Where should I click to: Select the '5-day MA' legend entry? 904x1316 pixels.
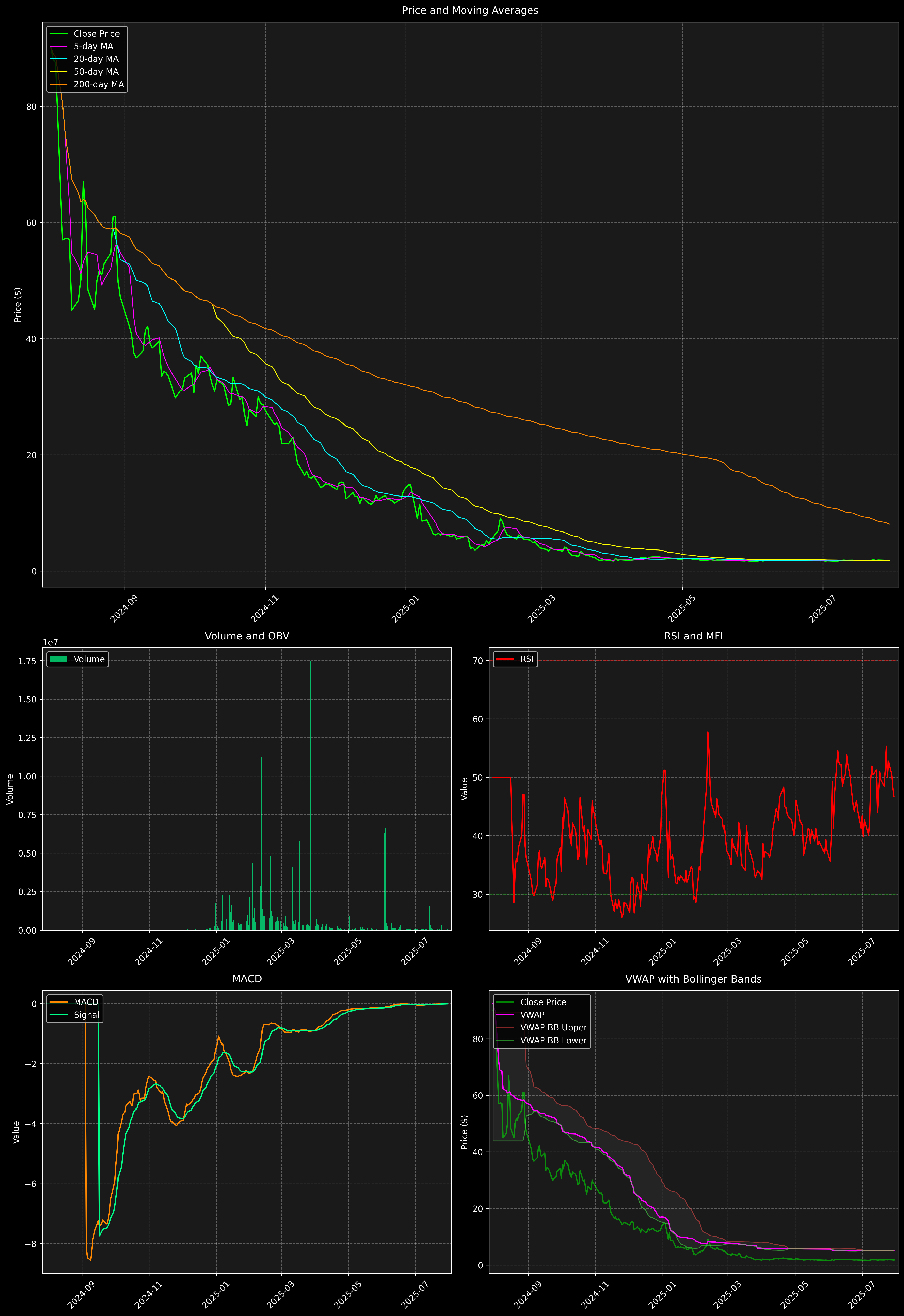82,47
